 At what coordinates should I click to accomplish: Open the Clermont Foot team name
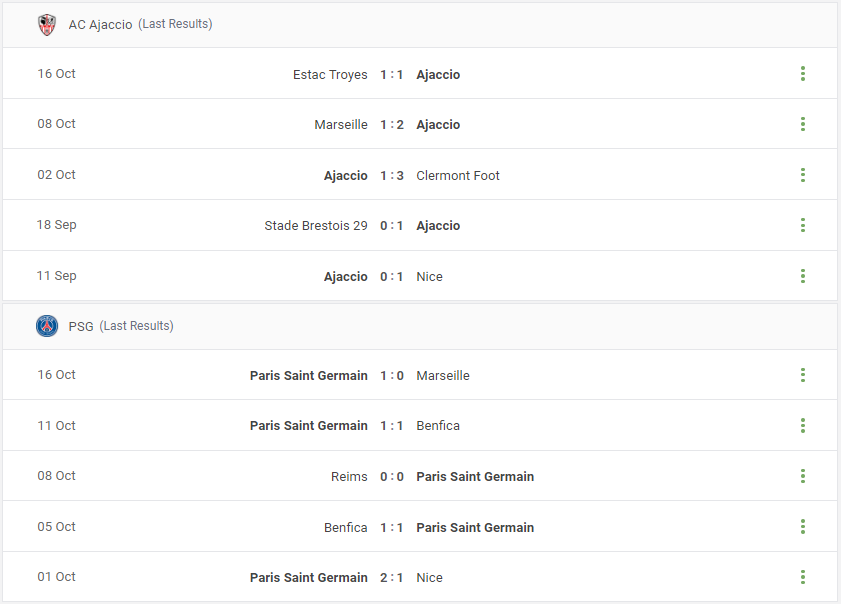(x=458, y=175)
